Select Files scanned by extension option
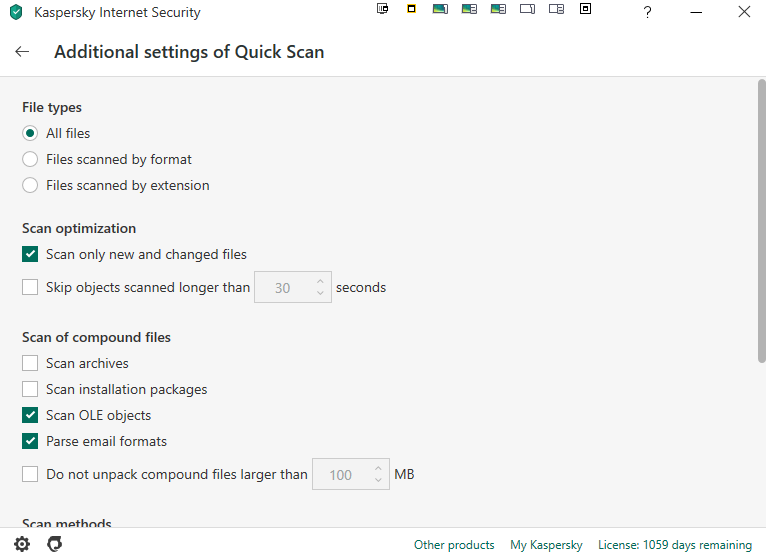766x560 pixels. tap(30, 185)
